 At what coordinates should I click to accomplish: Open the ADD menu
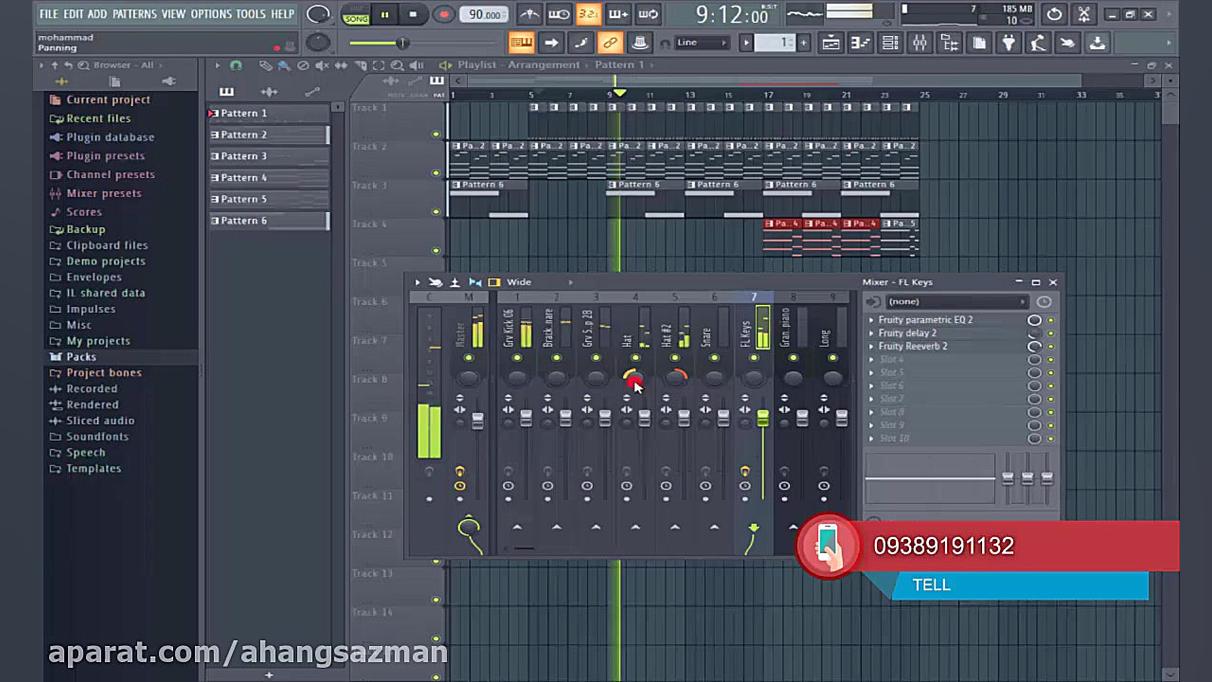(x=97, y=14)
